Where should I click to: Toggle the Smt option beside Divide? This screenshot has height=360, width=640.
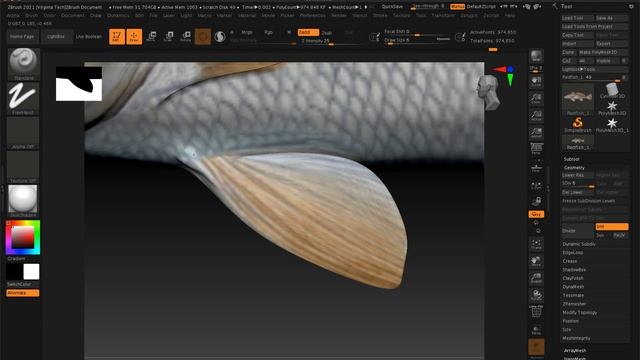pyautogui.click(x=611, y=227)
